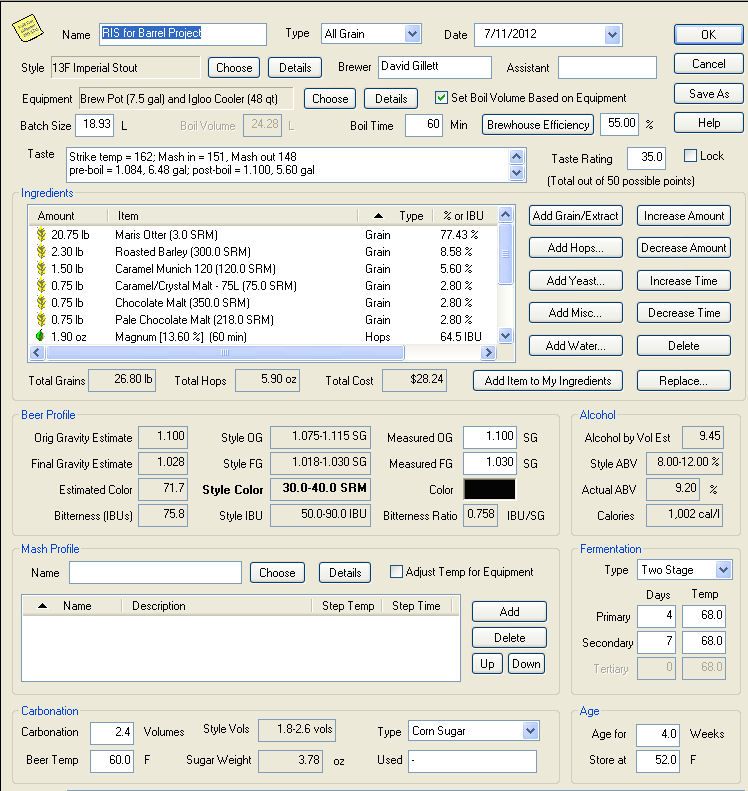Click ingredients list scroll up arrow
This screenshot has height=791, width=748.
[505, 215]
